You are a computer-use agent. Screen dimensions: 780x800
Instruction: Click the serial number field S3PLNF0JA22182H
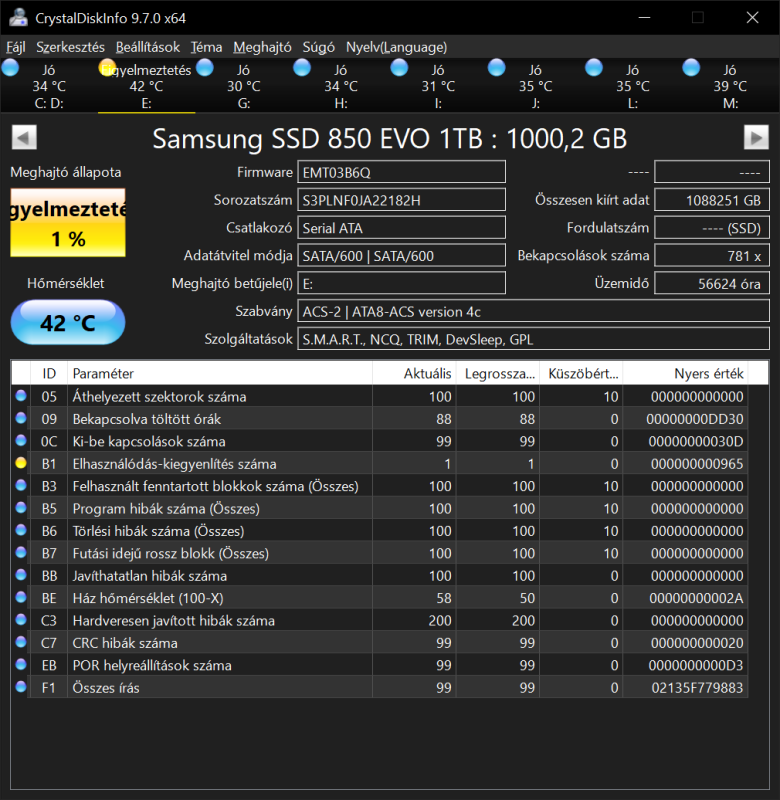pyautogui.click(x=401, y=200)
